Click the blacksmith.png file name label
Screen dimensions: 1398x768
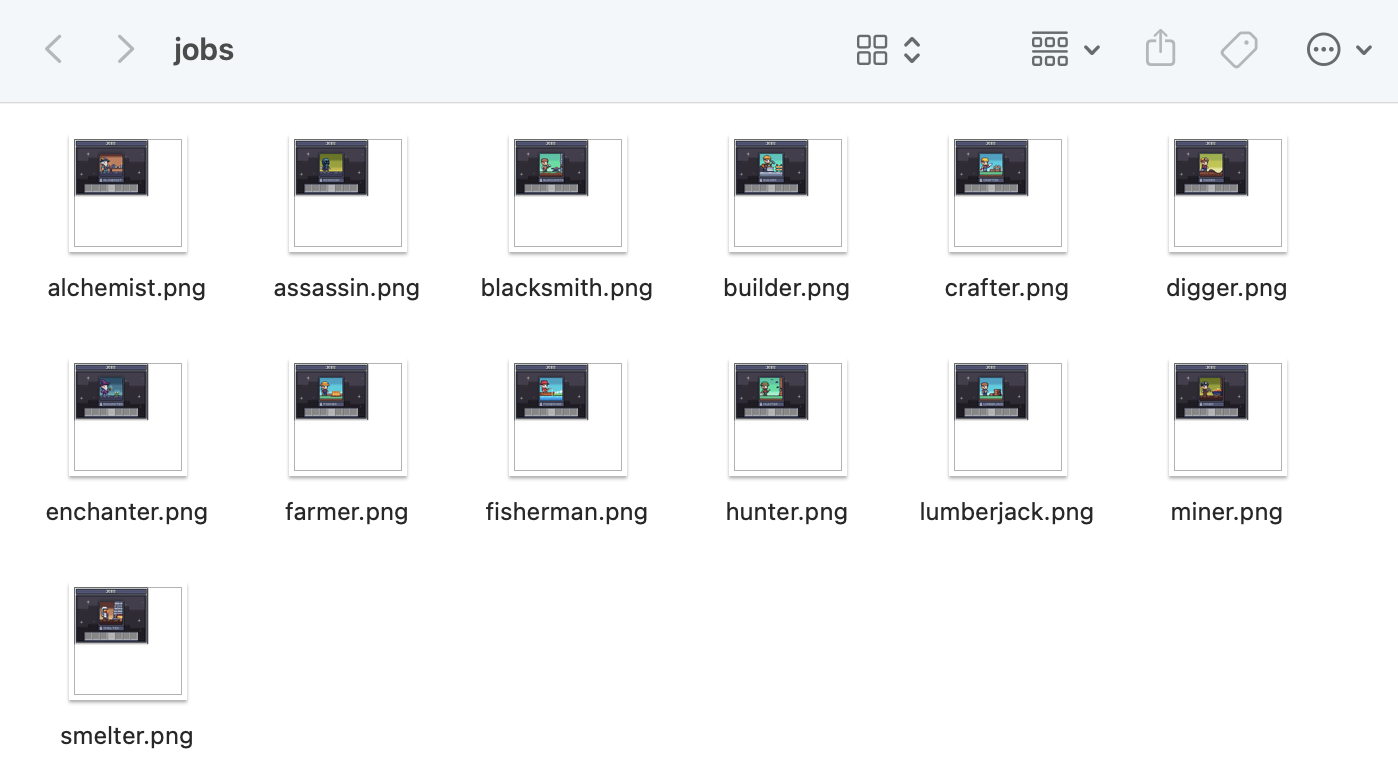coord(566,289)
